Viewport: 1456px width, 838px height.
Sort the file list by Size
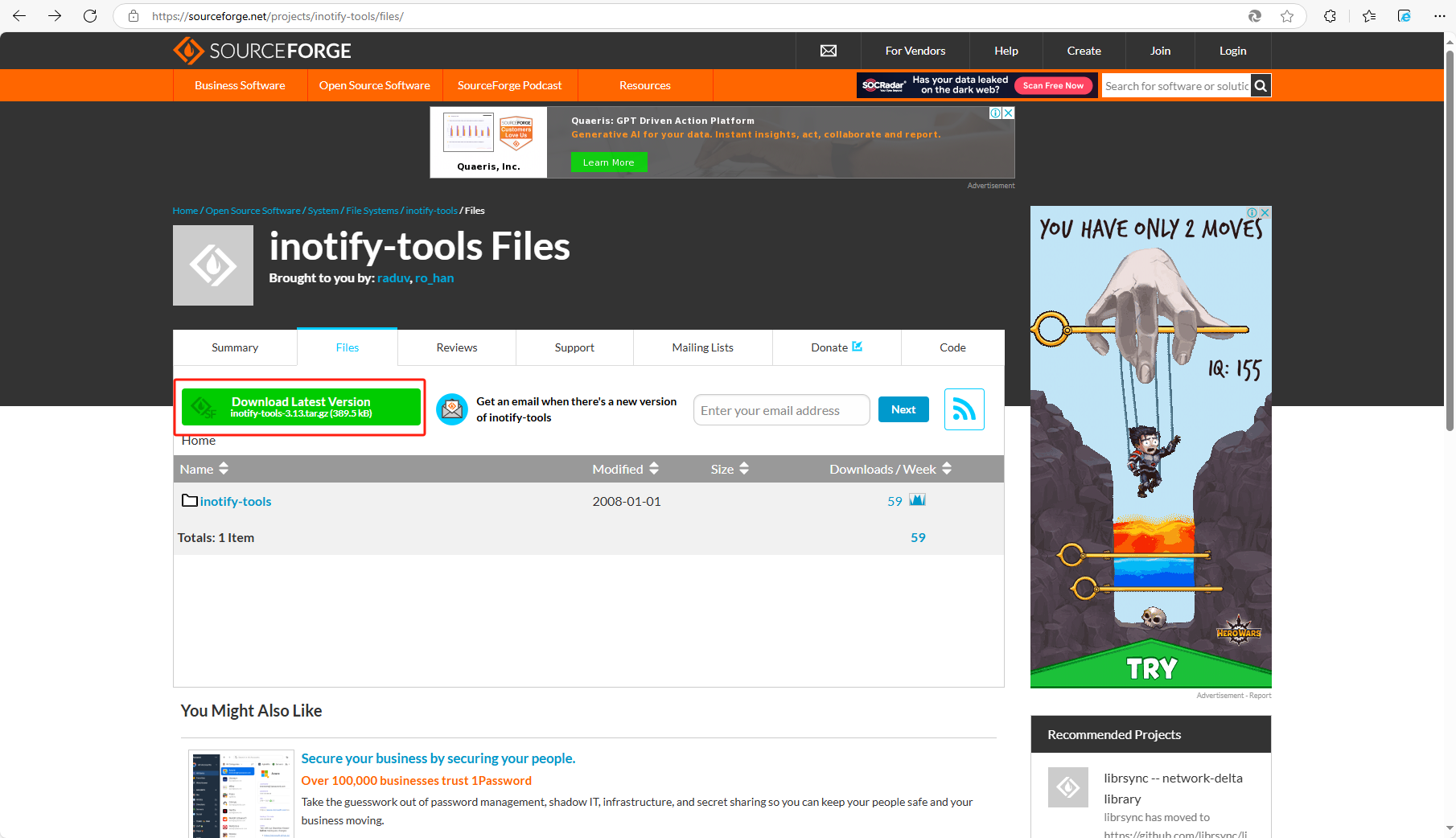point(730,469)
